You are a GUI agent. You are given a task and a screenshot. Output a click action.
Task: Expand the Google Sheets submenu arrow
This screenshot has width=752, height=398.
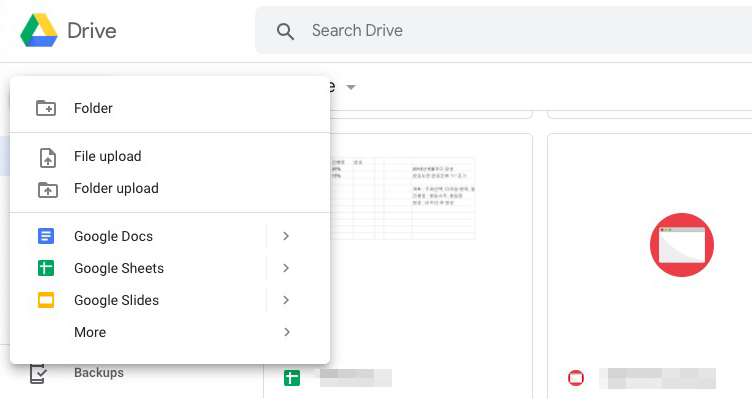[286, 268]
